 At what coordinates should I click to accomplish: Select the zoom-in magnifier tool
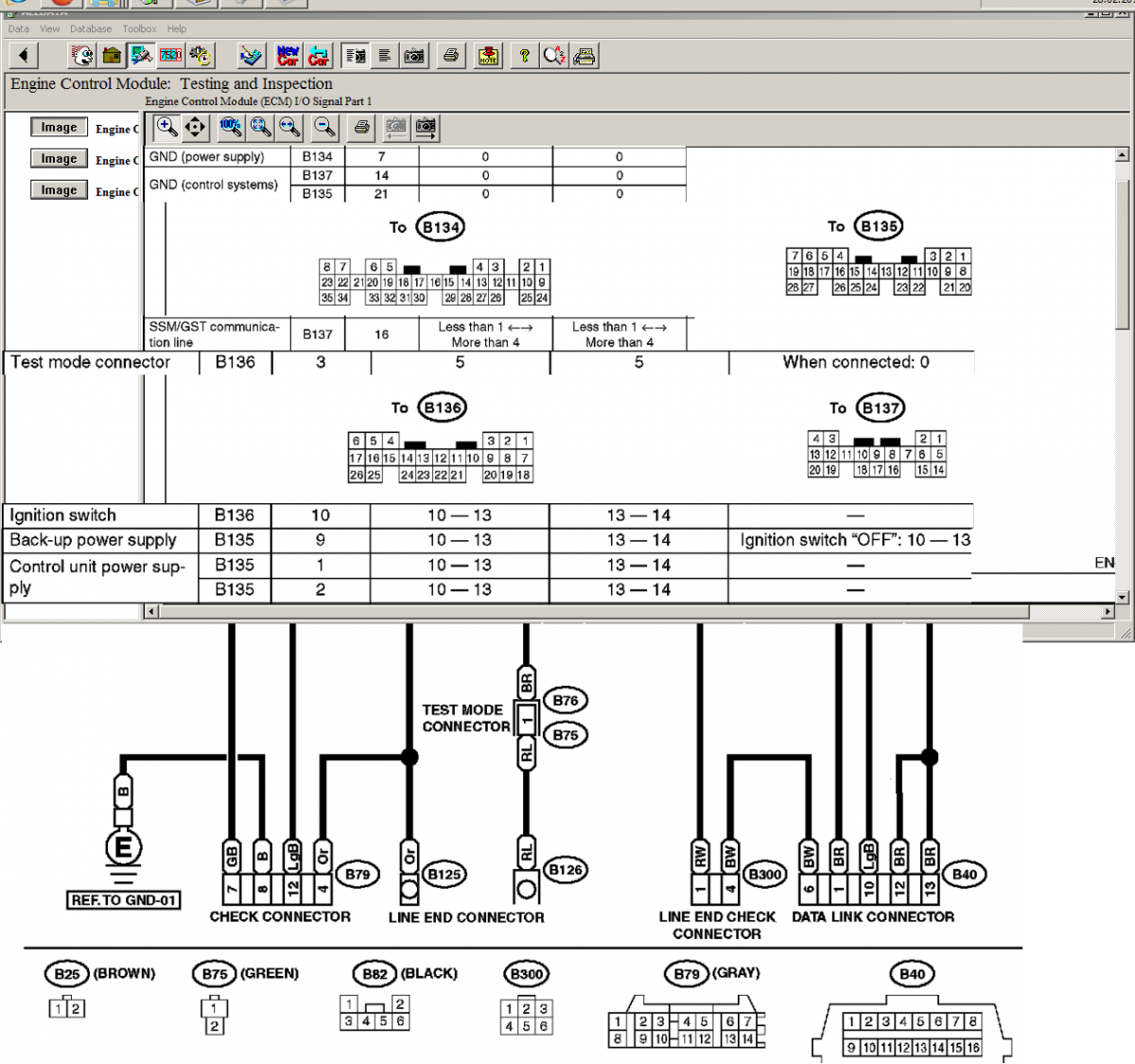[166, 127]
